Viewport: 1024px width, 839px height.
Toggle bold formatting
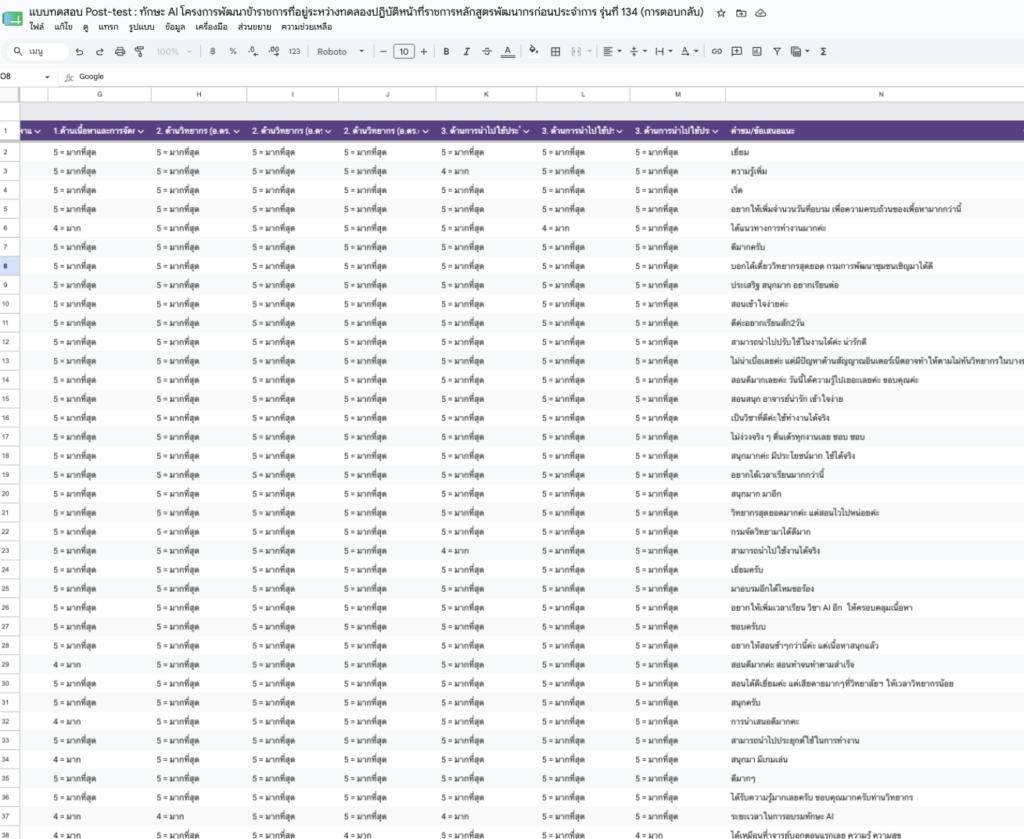tap(446, 52)
